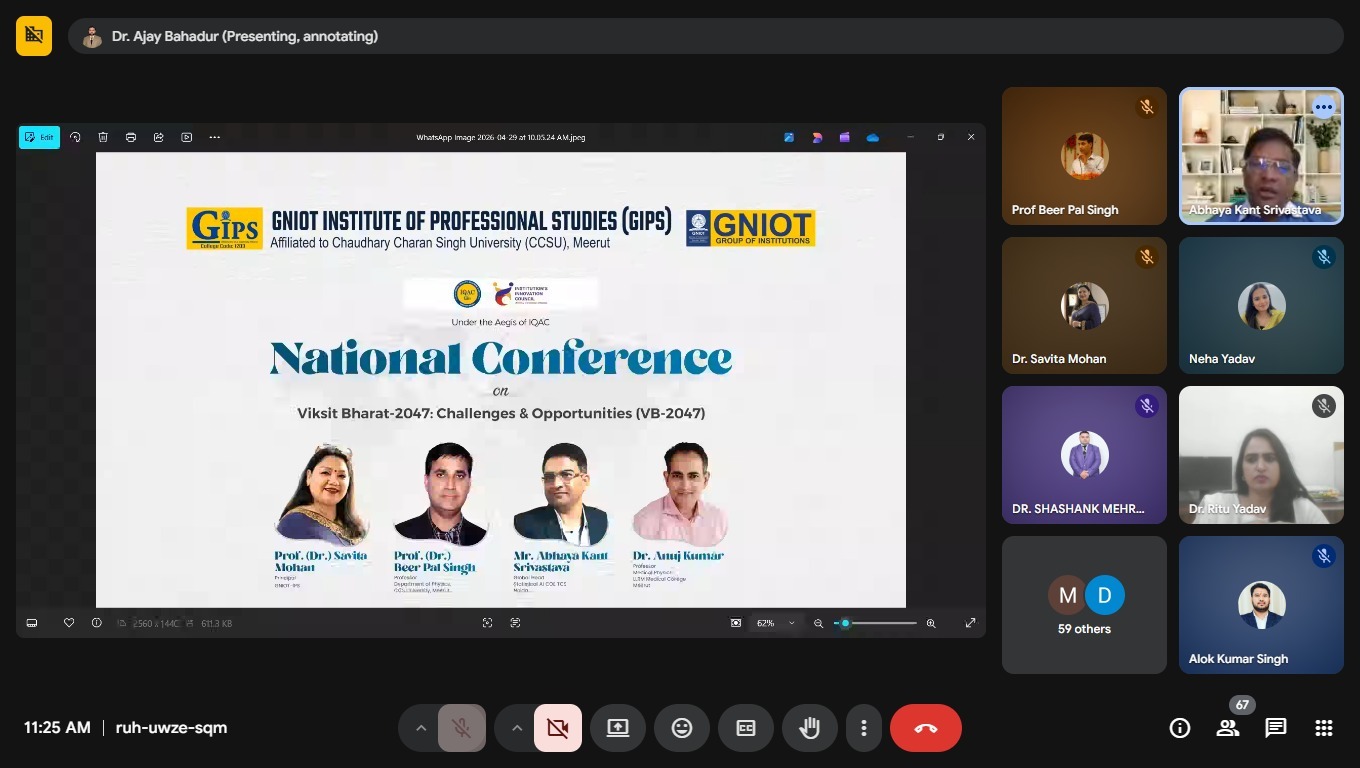Open the in-call chat panel

click(x=1276, y=728)
